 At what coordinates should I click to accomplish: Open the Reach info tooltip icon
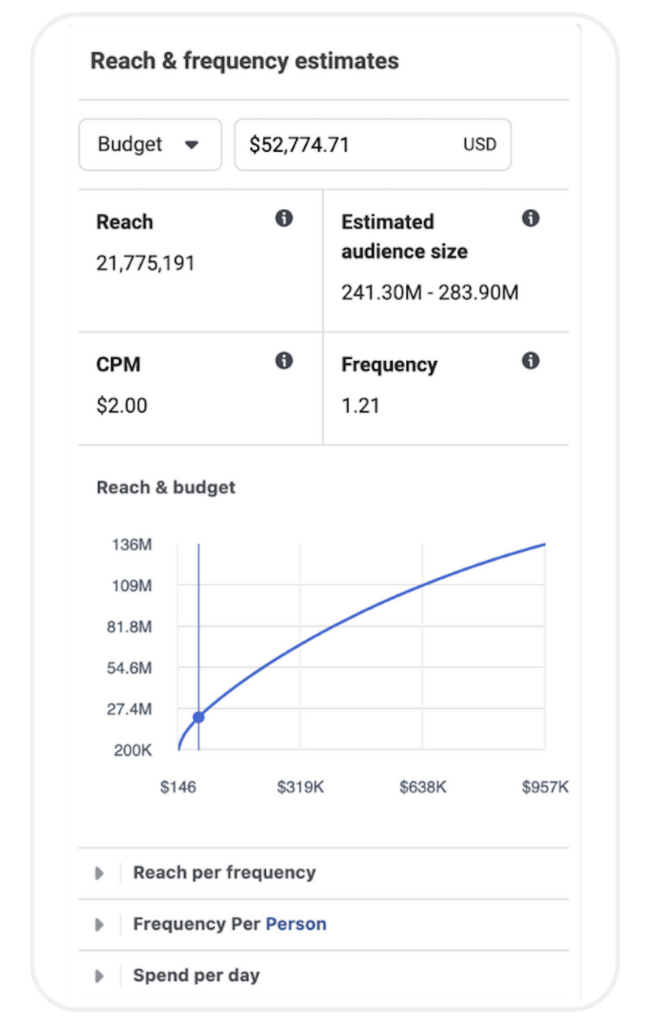coord(284,218)
